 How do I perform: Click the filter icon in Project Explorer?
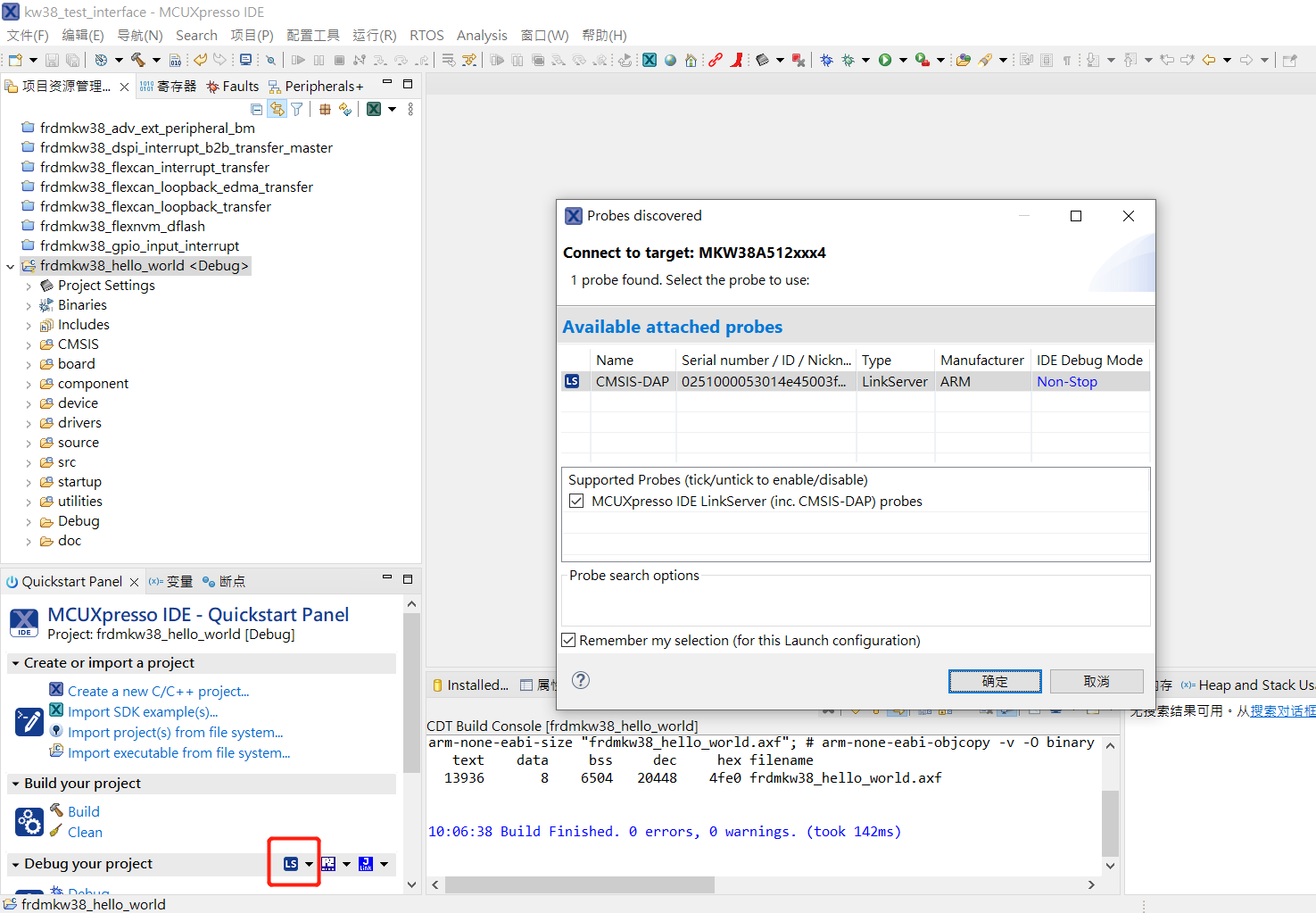click(296, 108)
